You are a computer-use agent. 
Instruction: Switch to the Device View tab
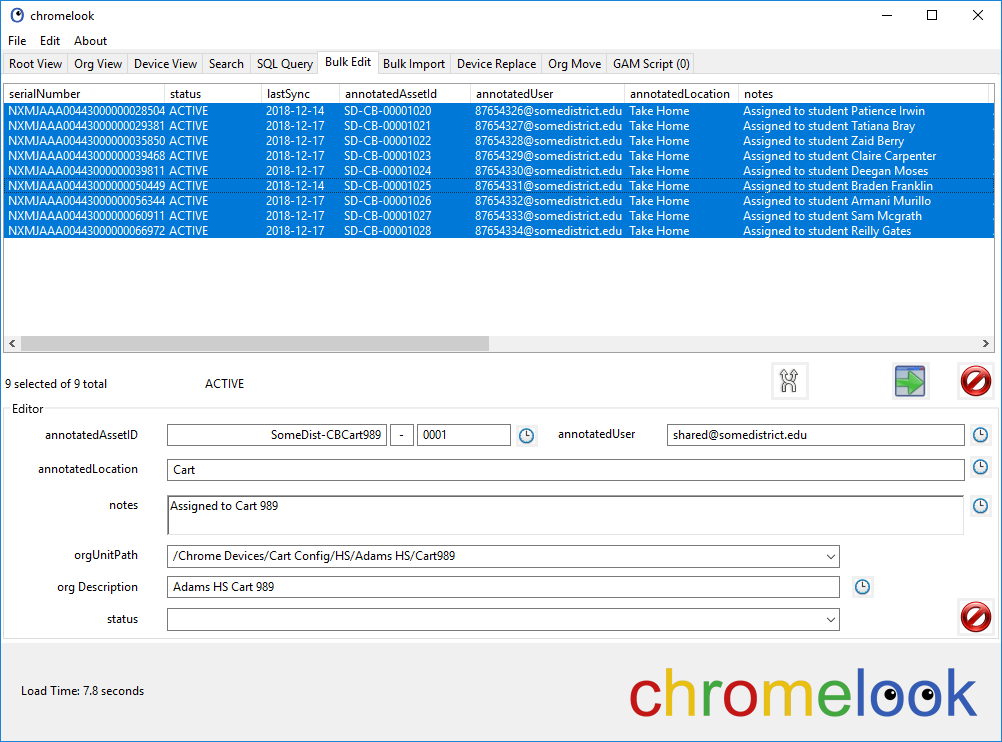point(166,64)
